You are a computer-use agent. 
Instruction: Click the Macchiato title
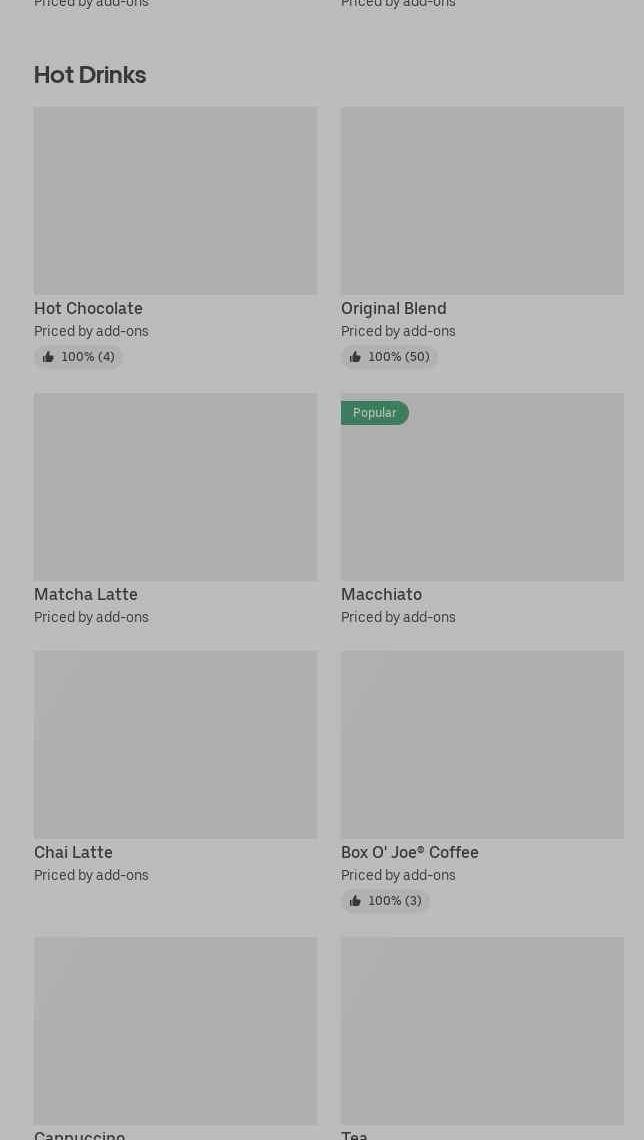(381, 595)
